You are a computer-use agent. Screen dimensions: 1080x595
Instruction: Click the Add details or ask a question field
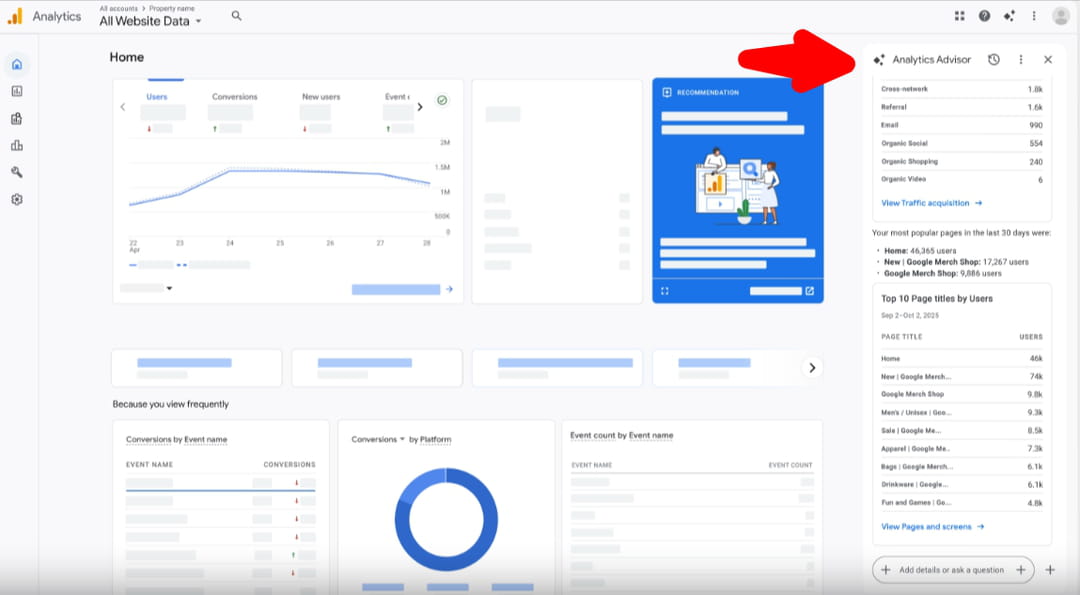click(951, 570)
